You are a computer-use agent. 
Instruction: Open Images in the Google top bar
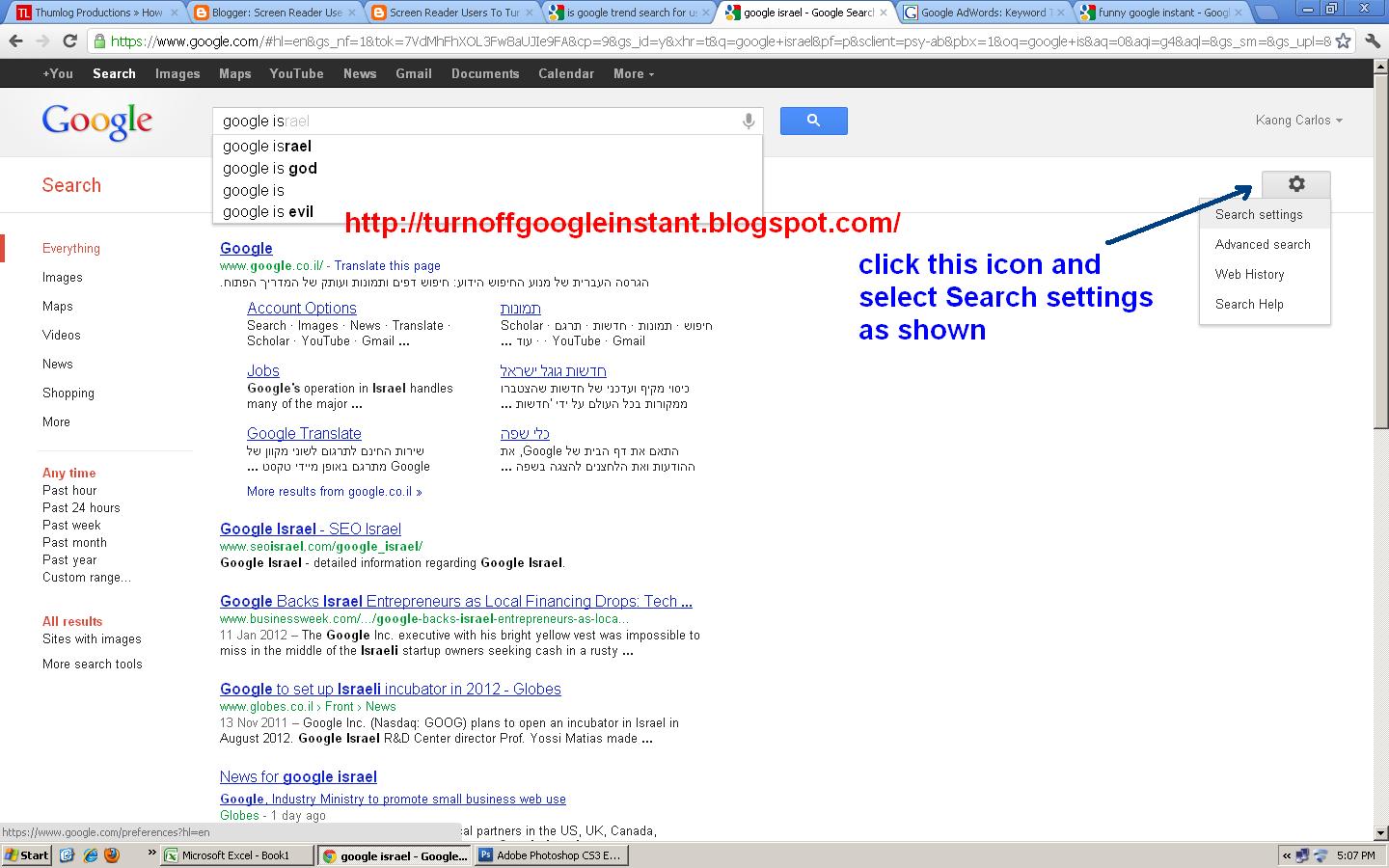(177, 73)
